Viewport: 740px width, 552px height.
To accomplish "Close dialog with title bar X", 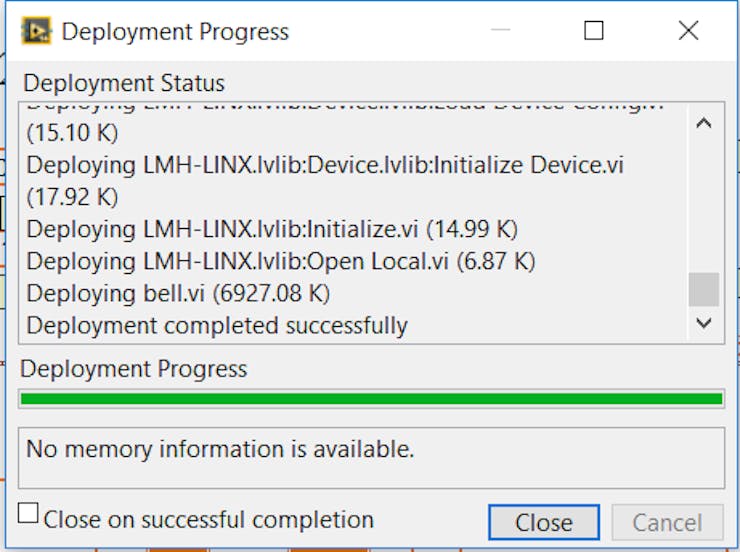I will click(688, 31).
